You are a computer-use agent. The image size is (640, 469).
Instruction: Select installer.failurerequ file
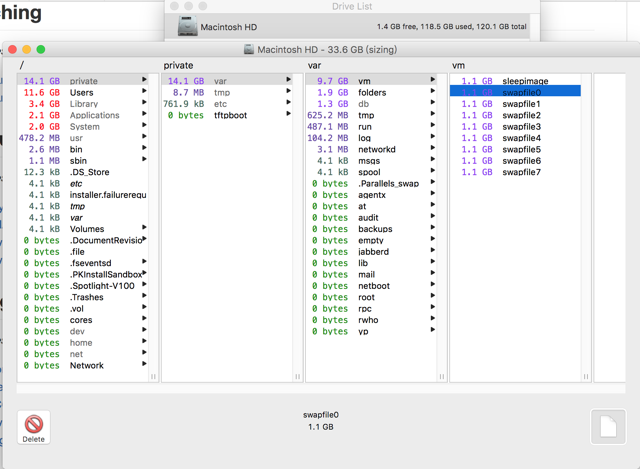[x=82, y=195]
